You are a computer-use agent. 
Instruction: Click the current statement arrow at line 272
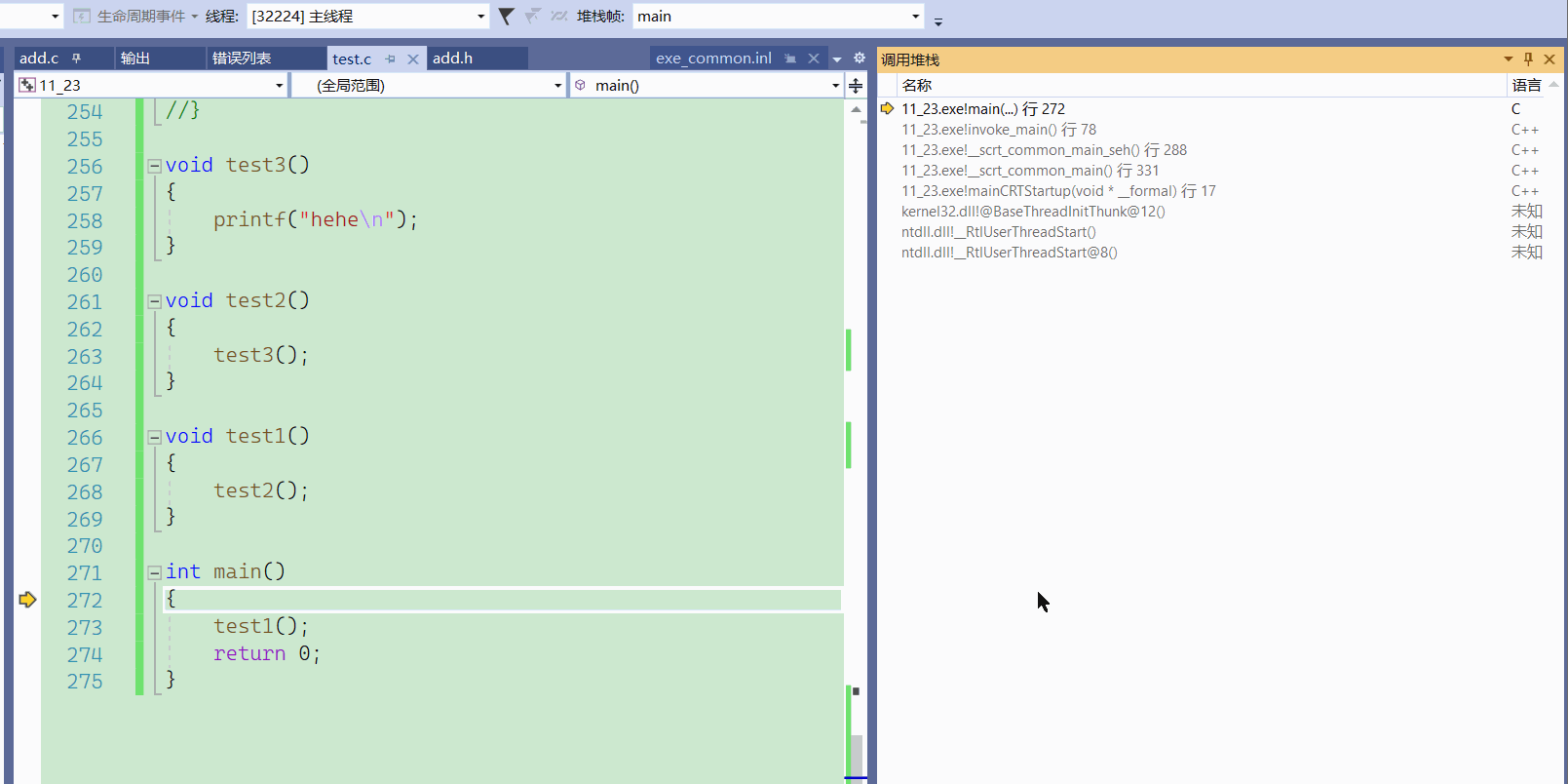(x=27, y=600)
